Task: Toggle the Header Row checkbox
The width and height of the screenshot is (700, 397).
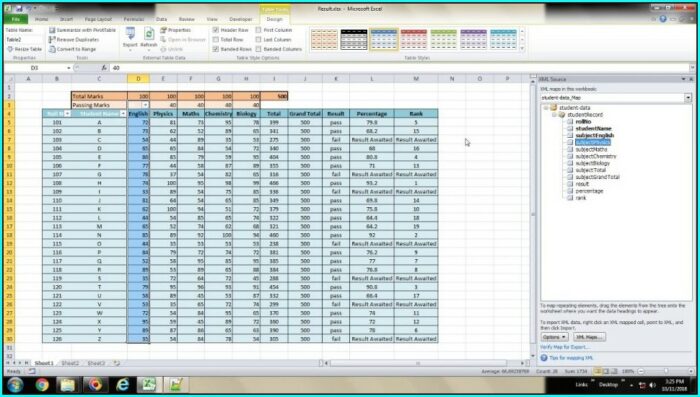Action: [216, 30]
